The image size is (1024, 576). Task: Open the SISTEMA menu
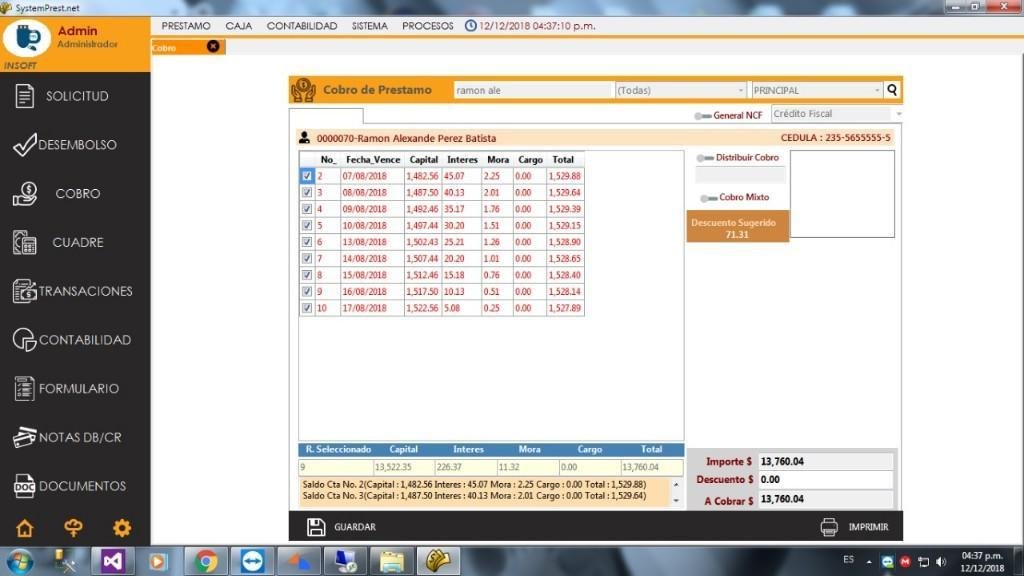pos(370,26)
